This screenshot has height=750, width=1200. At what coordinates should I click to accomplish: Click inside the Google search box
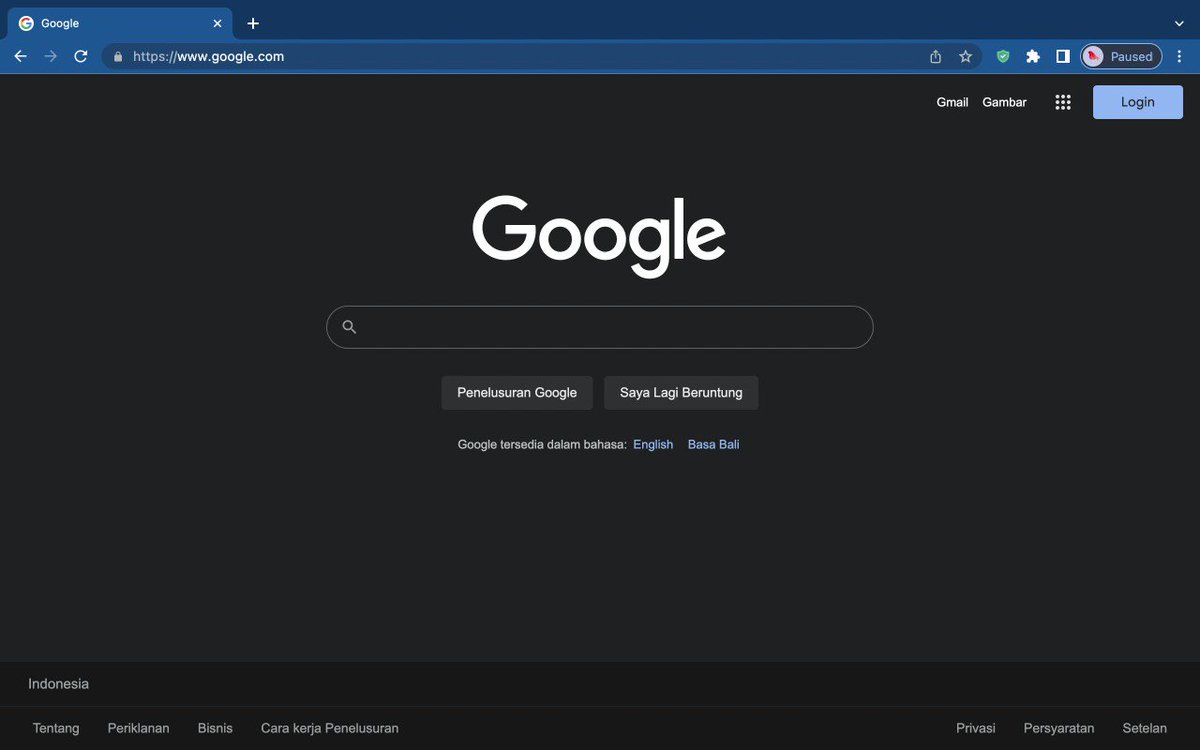600,327
